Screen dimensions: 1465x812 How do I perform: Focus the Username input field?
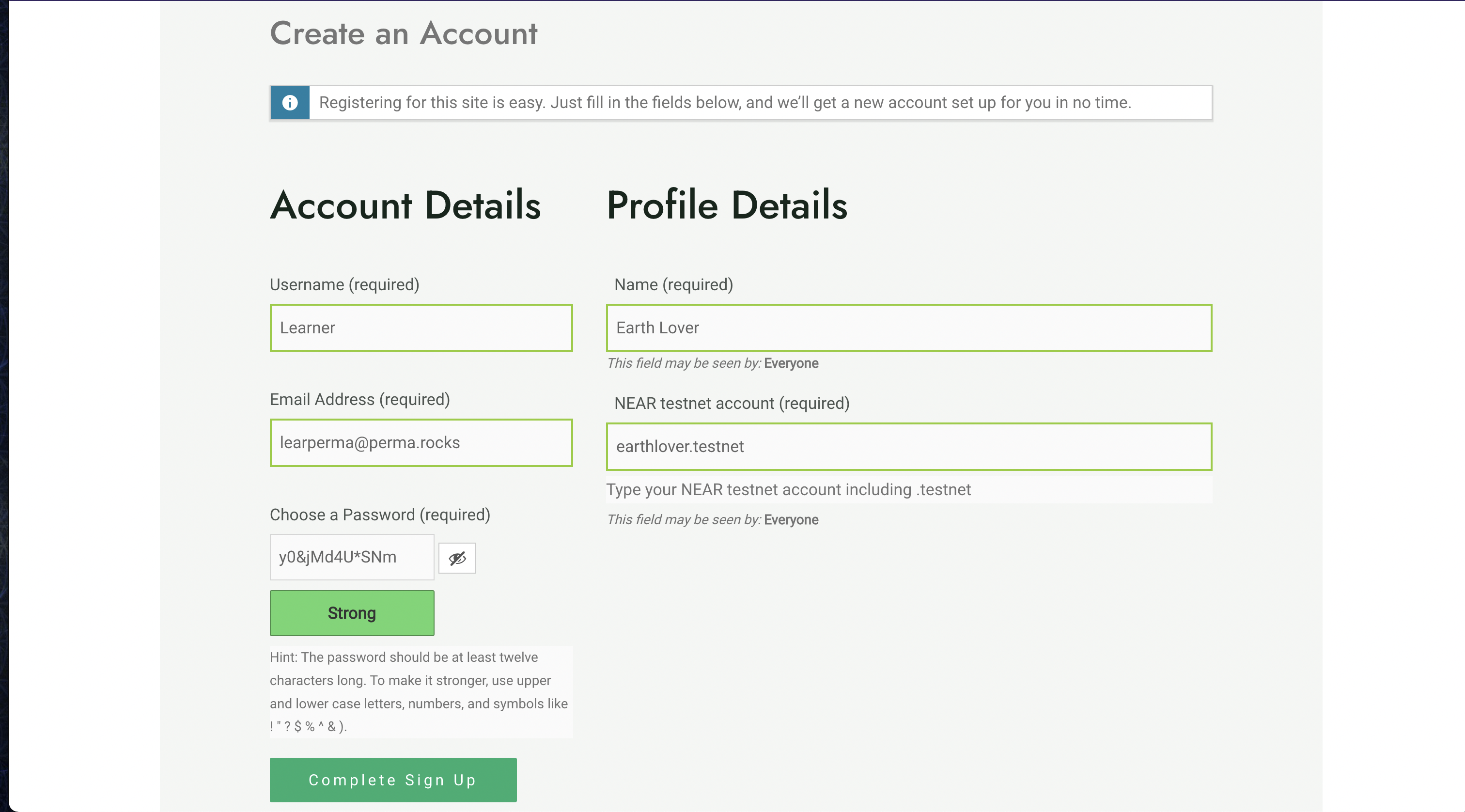click(x=421, y=328)
